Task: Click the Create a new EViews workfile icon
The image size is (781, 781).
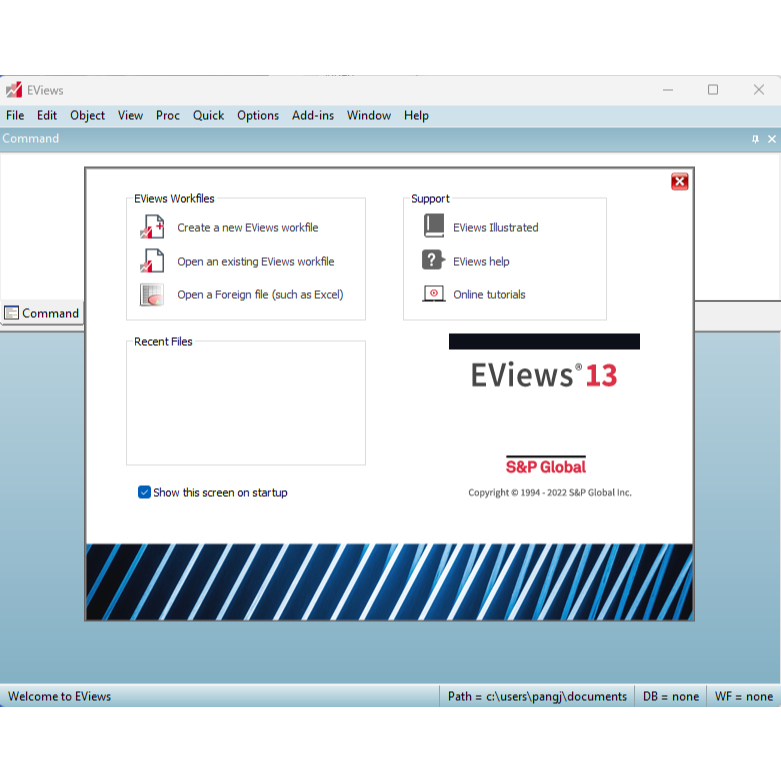Action: (x=151, y=227)
